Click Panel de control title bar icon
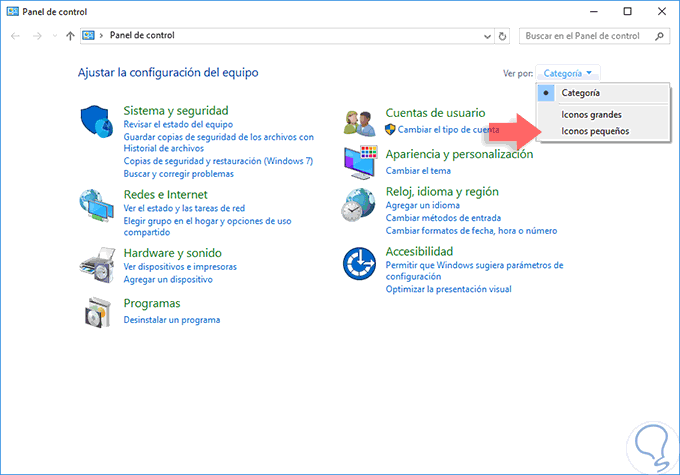The image size is (680, 475). point(13,11)
